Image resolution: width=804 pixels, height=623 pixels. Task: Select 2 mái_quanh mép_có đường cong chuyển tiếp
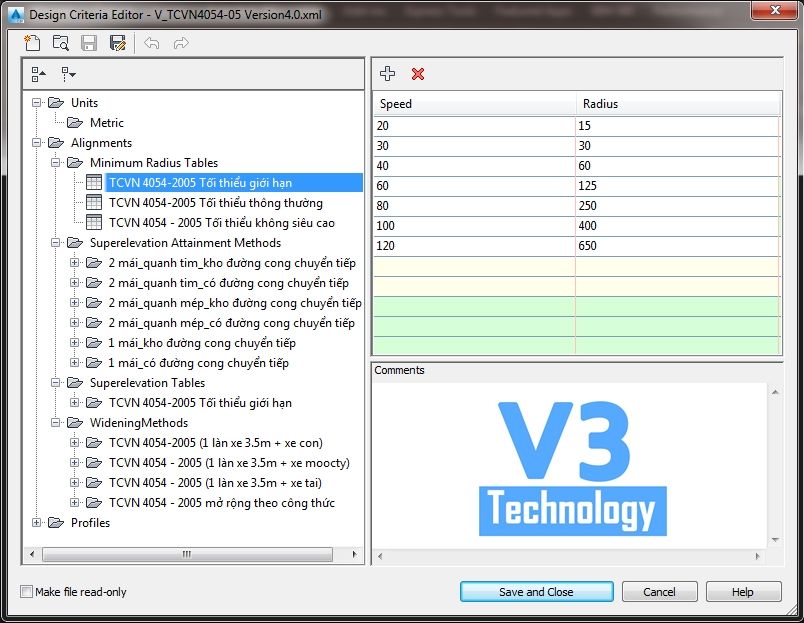click(232, 323)
